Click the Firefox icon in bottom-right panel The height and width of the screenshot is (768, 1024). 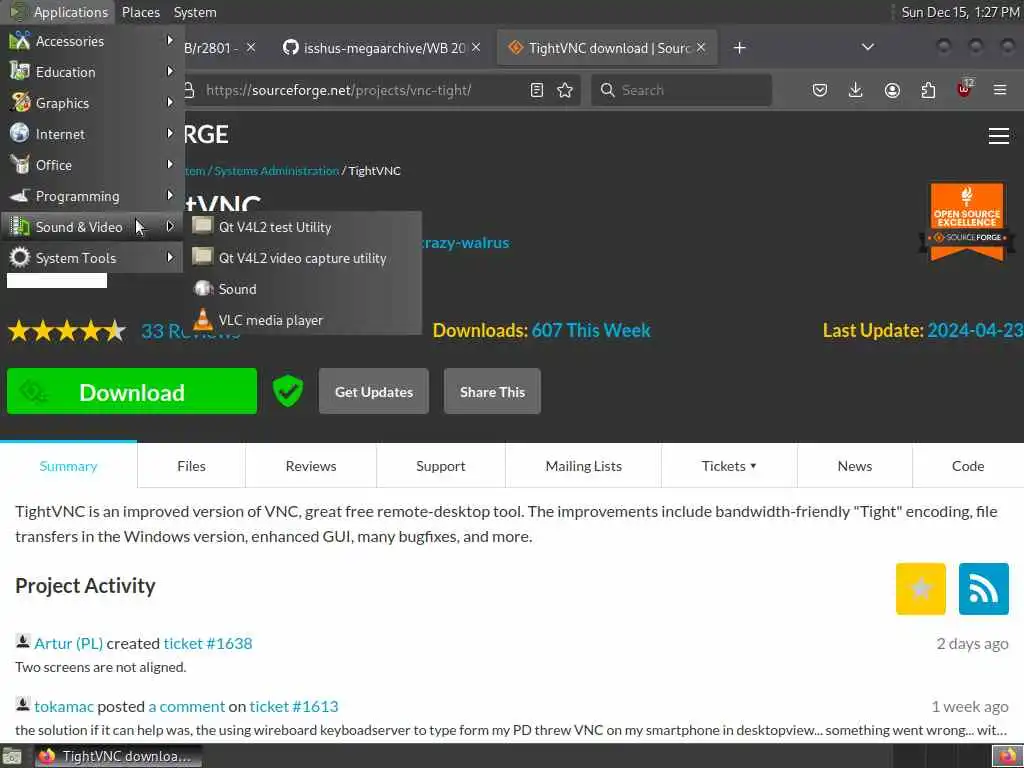point(1007,756)
